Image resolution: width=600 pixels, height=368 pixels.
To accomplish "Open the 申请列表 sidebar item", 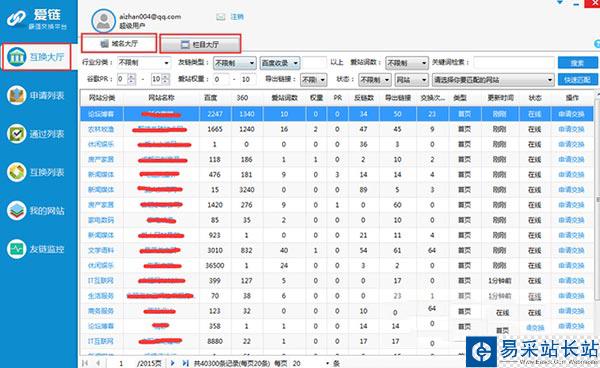I will 36,96.
